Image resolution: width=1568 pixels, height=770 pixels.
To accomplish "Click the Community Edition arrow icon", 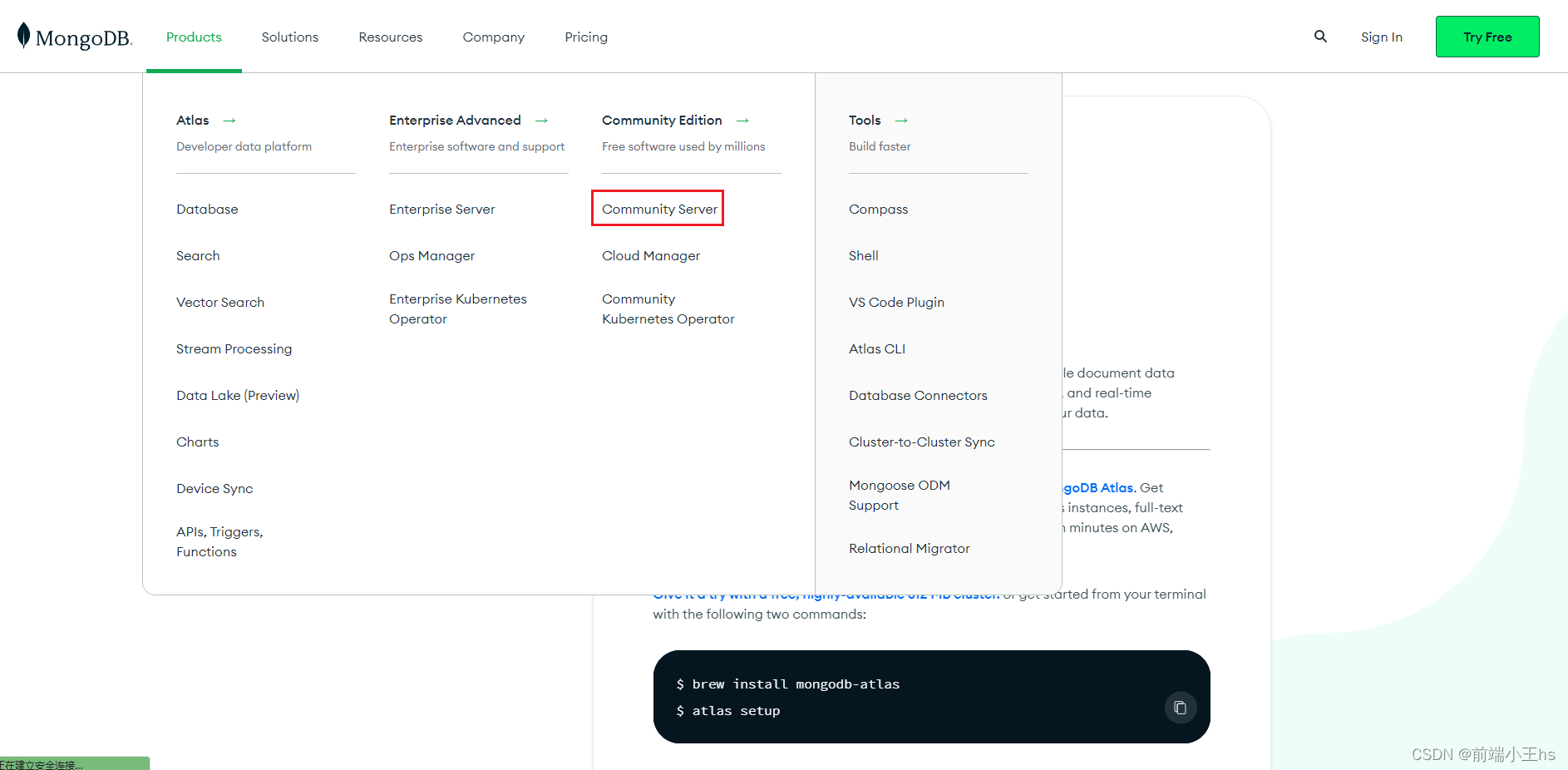I will point(742,121).
